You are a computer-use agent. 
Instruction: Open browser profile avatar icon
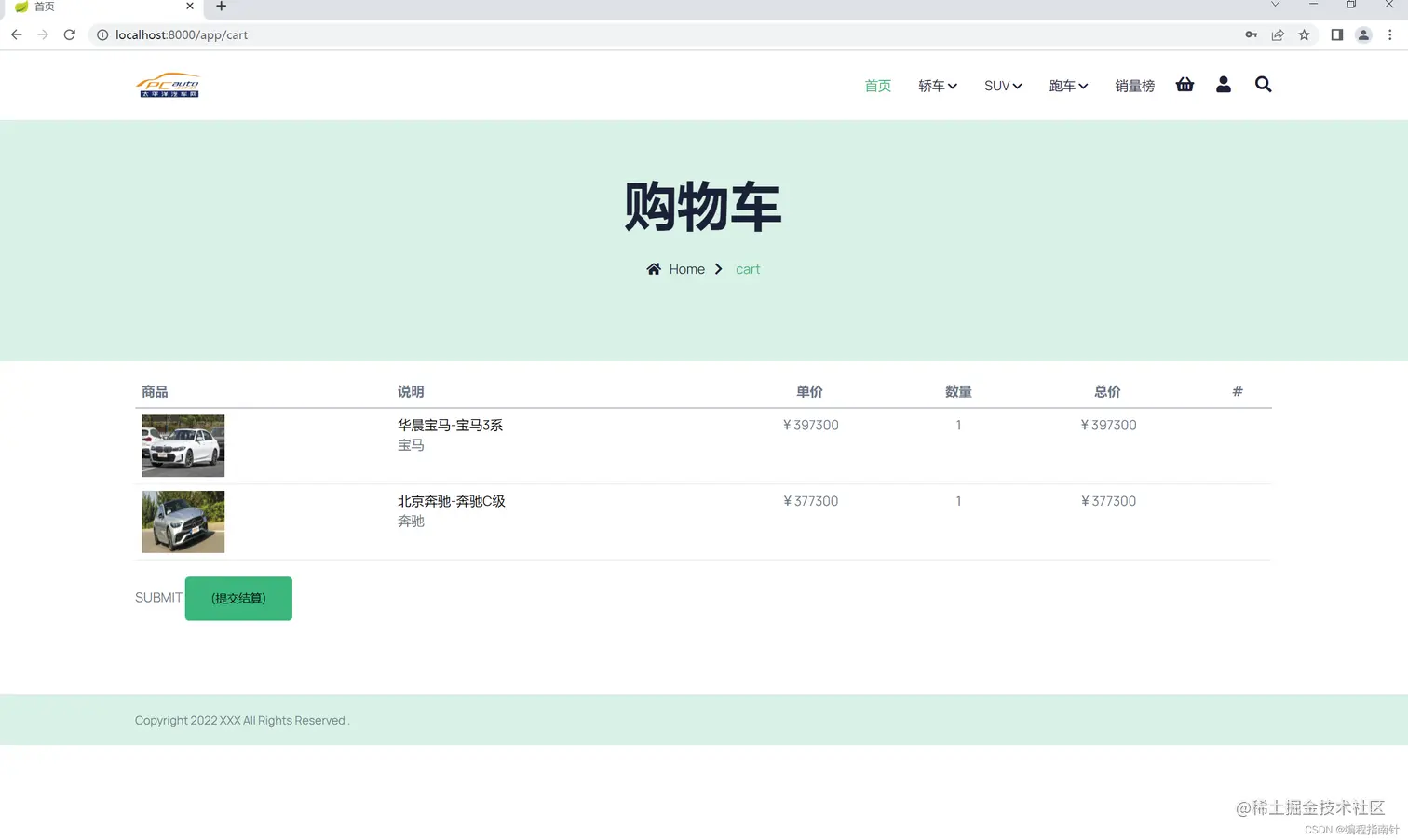click(1363, 34)
